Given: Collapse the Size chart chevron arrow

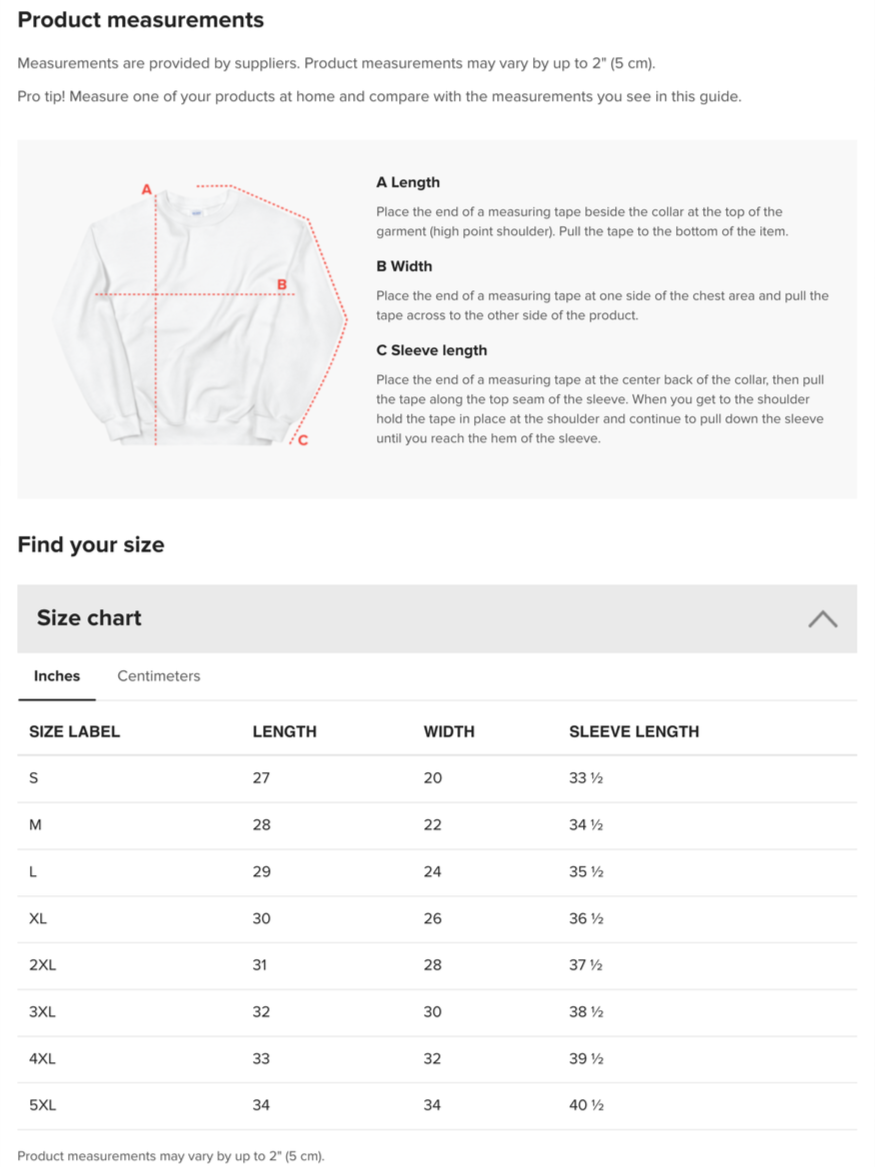Looking at the screenshot, I should pyautogui.click(x=822, y=619).
